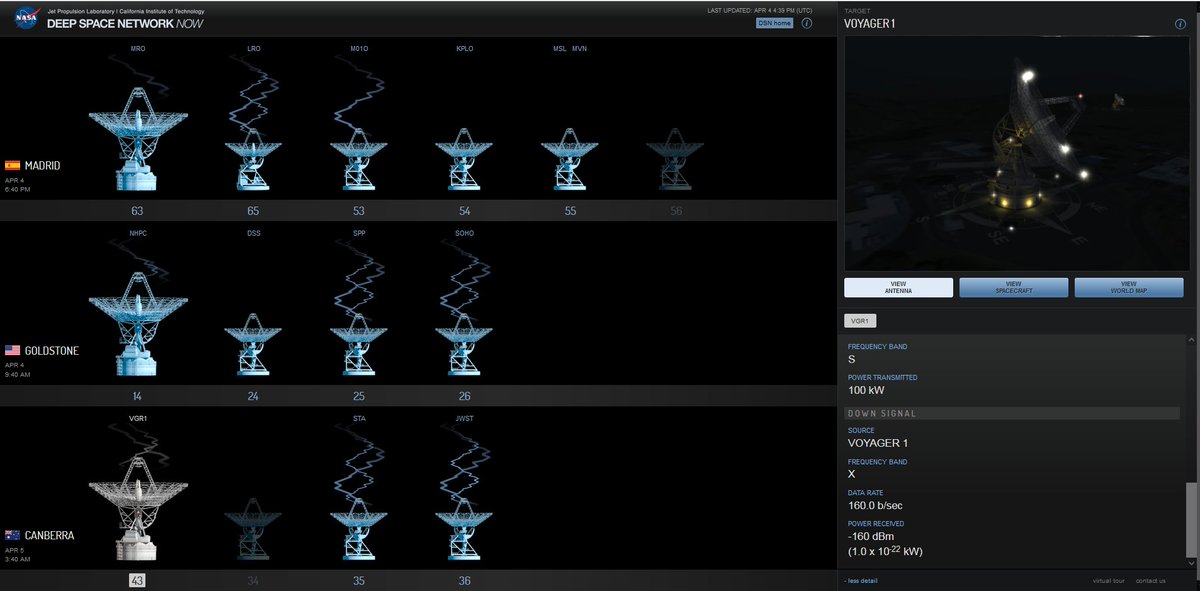
Task: Open the virtual tour link
Action: 1109,580
